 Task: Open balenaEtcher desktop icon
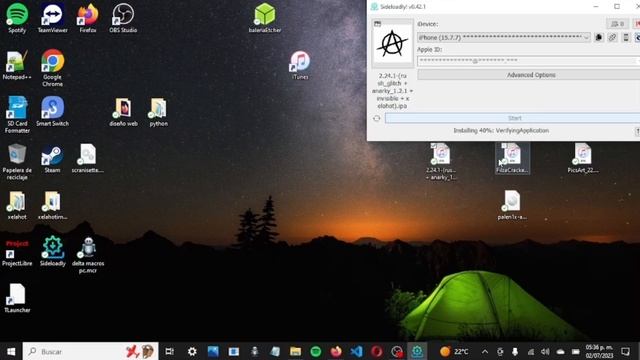[264, 18]
